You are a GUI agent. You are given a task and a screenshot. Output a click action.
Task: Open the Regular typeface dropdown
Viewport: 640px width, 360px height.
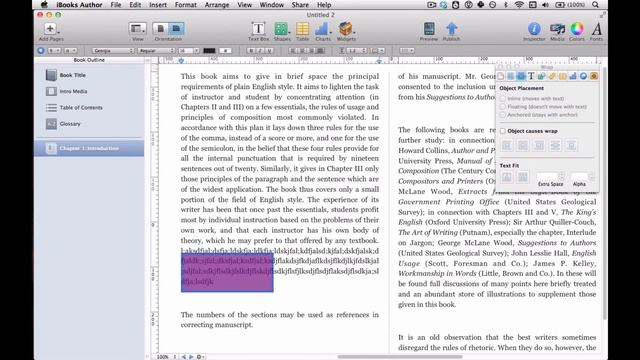tap(156, 51)
